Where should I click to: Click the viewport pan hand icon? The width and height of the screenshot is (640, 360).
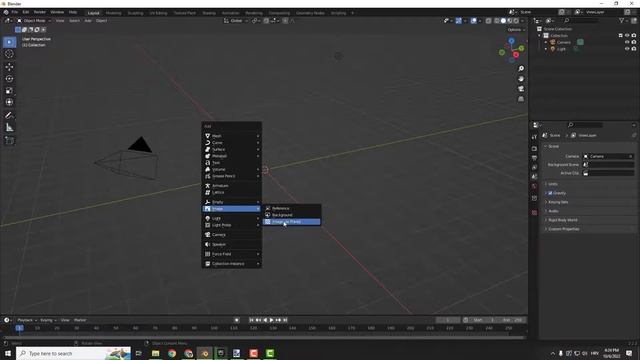click(521, 79)
